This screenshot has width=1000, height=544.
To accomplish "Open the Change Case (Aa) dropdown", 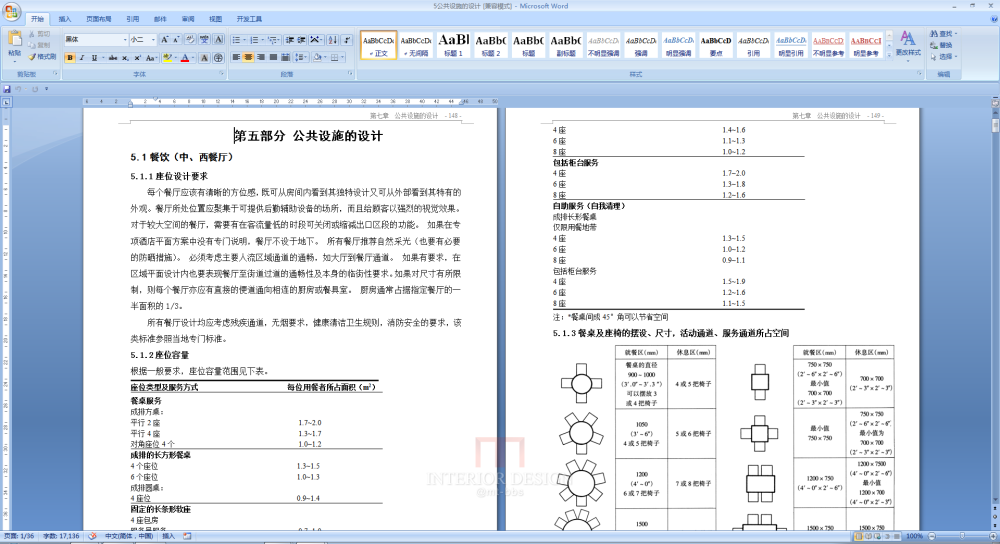I will [151, 58].
